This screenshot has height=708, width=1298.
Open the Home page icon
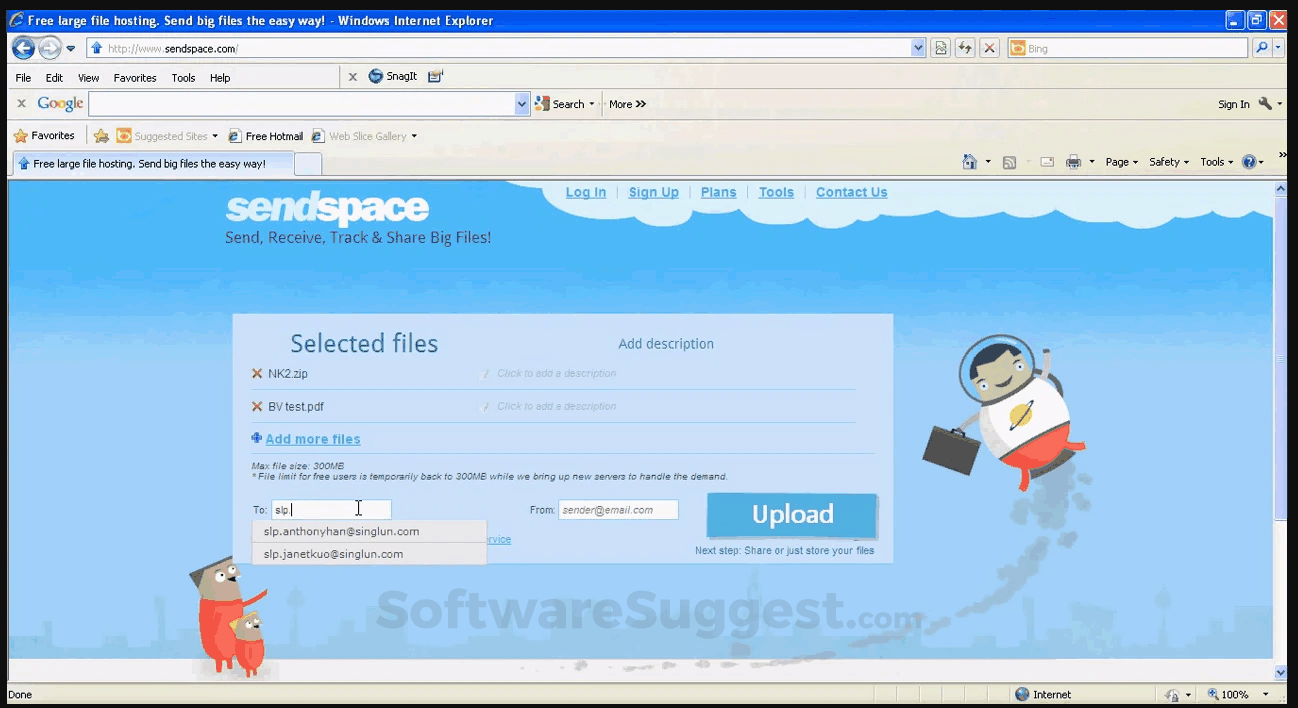[968, 161]
